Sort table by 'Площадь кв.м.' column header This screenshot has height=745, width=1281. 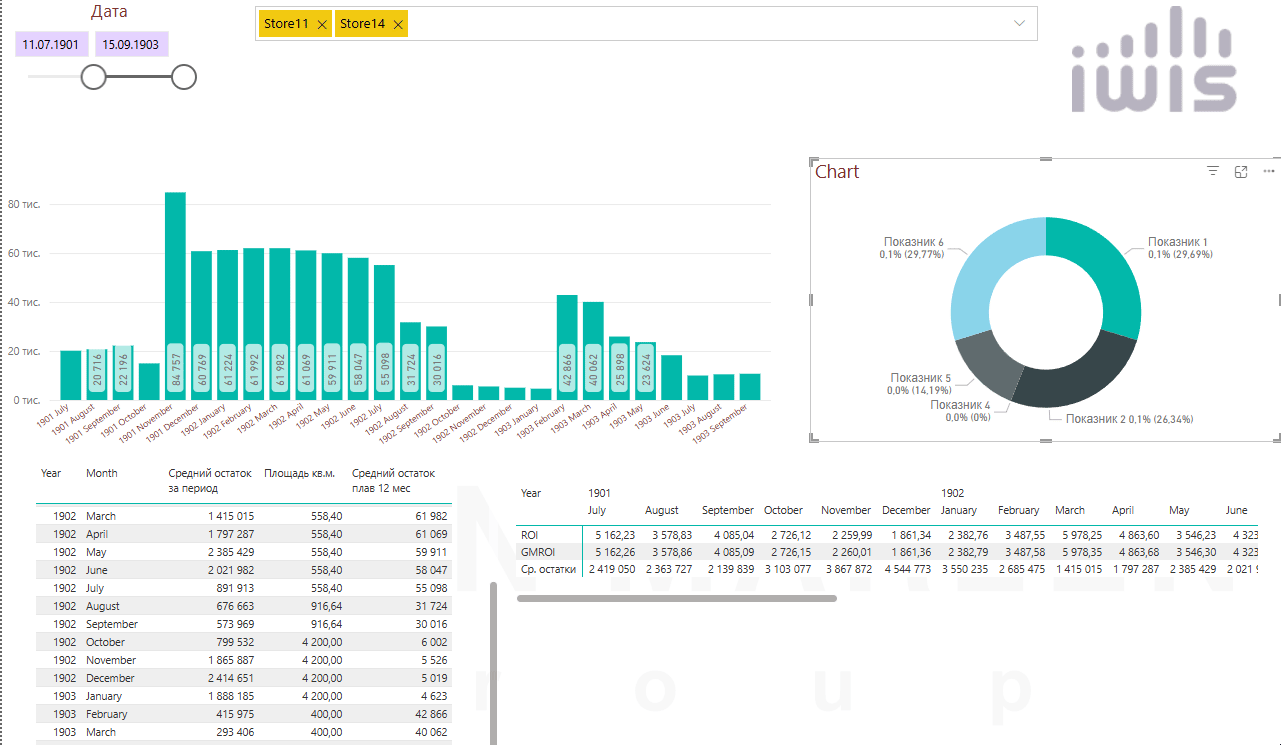pyautogui.click(x=299, y=473)
